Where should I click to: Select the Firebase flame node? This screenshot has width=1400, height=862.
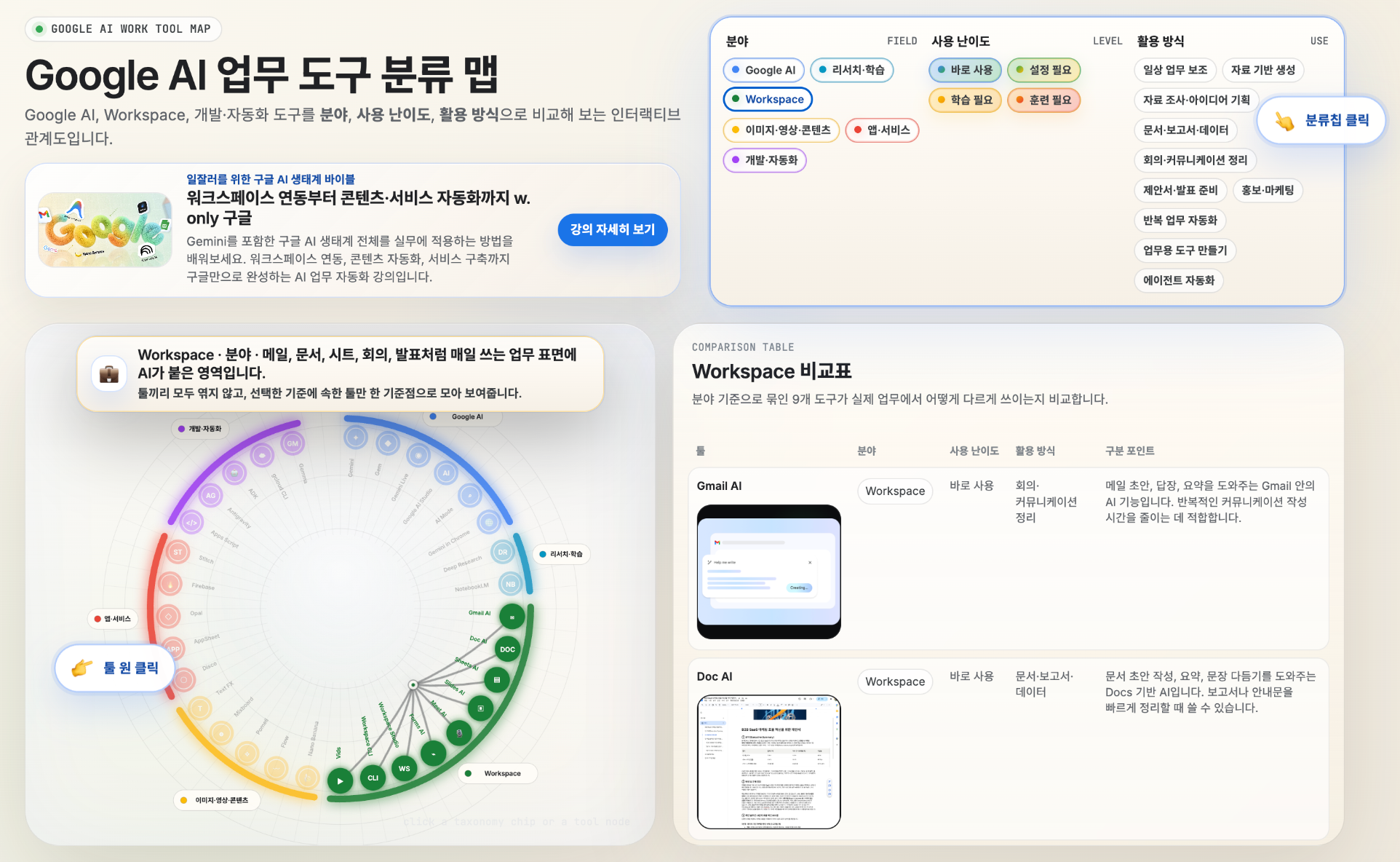(170, 584)
